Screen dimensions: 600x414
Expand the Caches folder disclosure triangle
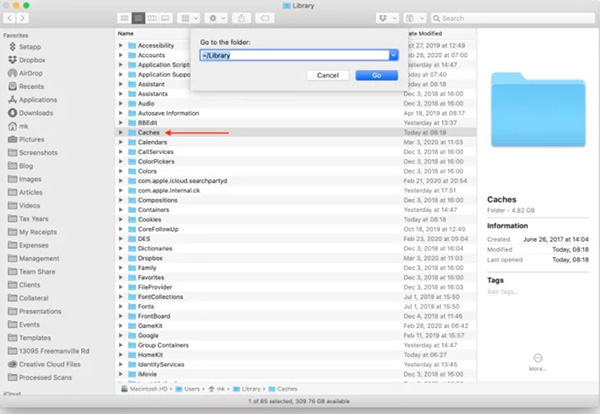tap(121, 132)
